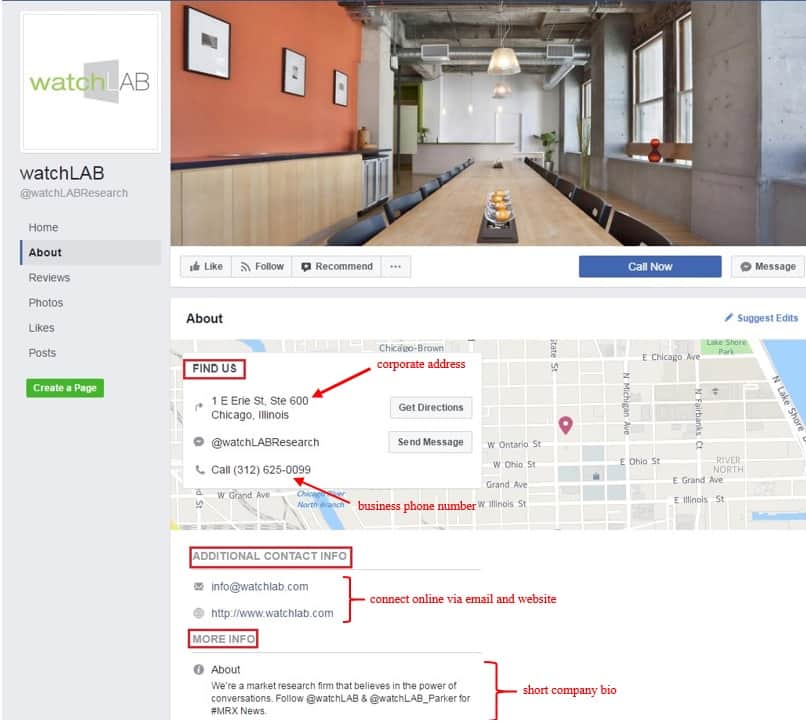Open the Reviews tab in sidebar
The height and width of the screenshot is (726, 806).
click(49, 278)
